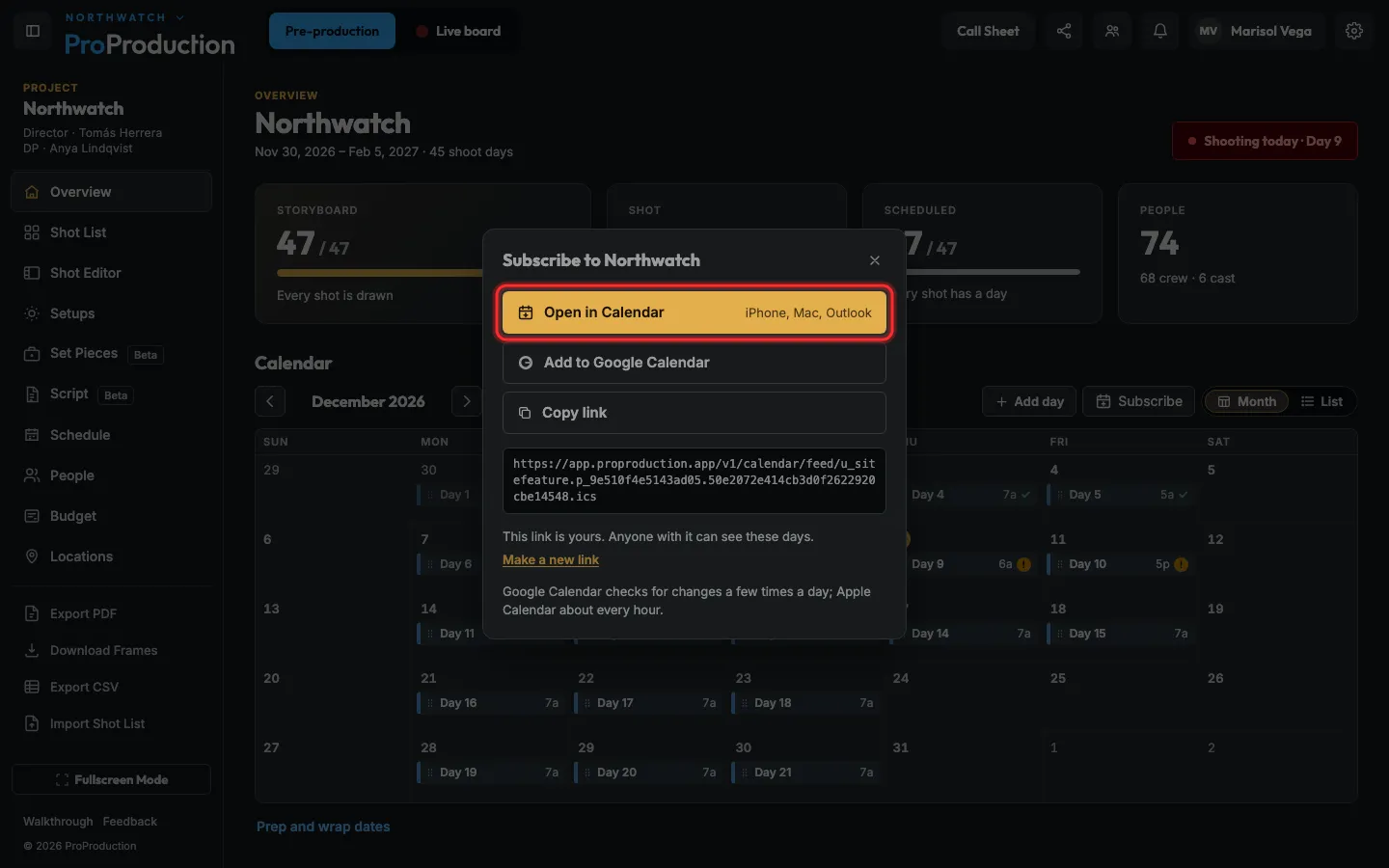Open settings gear icon

click(x=1354, y=31)
